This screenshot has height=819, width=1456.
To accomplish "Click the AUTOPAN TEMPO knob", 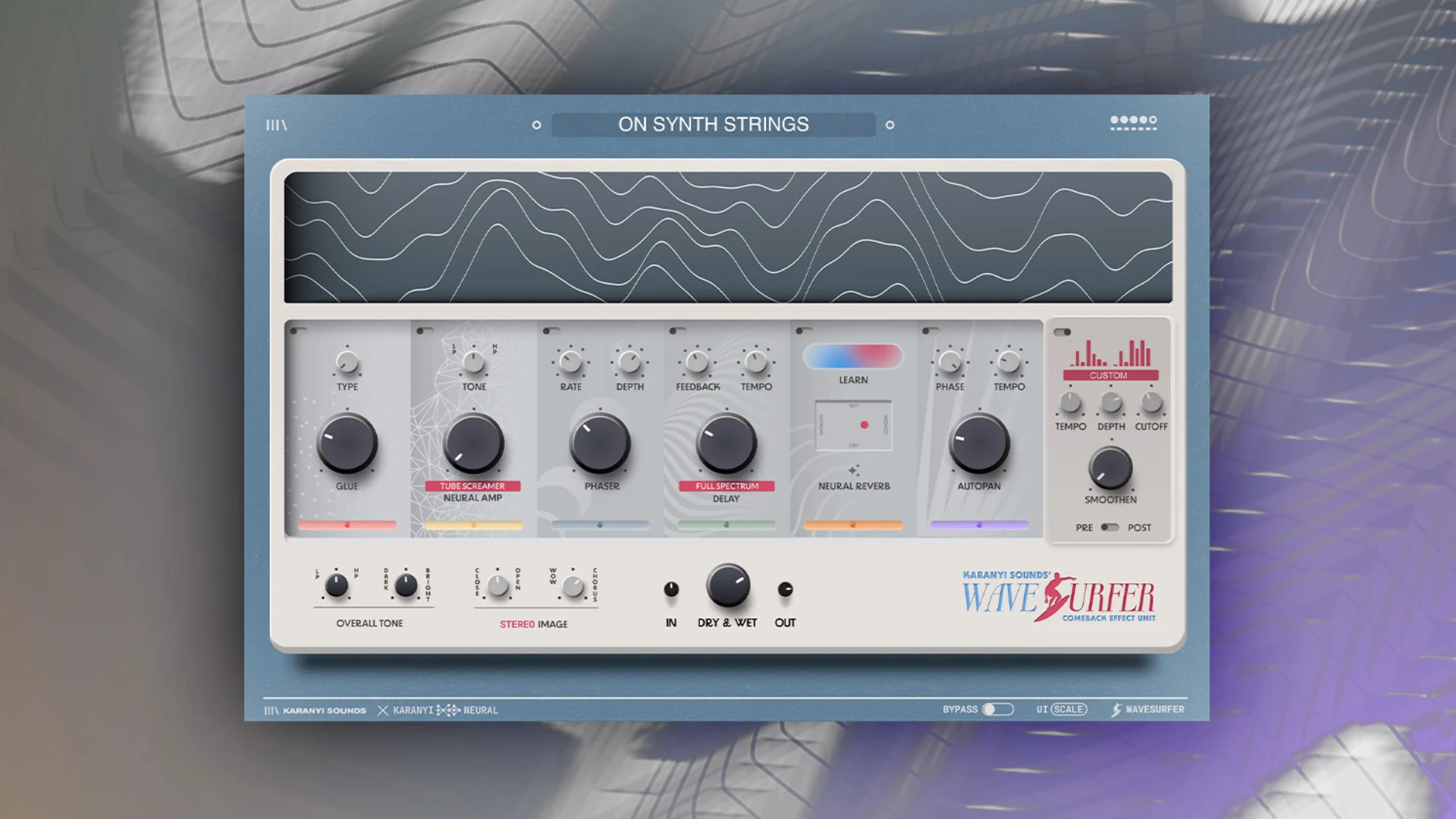I will click(x=1009, y=362).
